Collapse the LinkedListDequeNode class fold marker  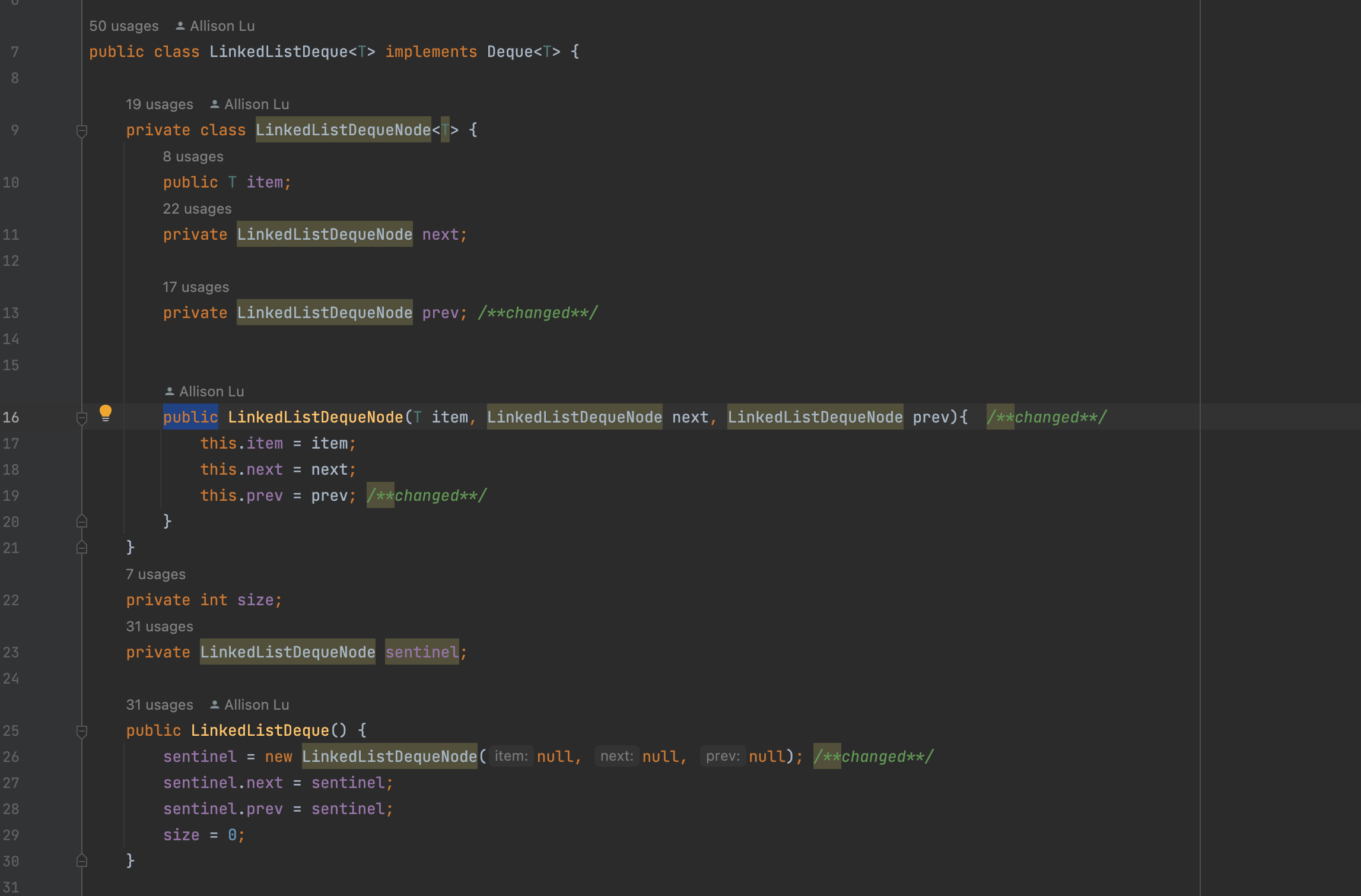click(x=82, y=131)
